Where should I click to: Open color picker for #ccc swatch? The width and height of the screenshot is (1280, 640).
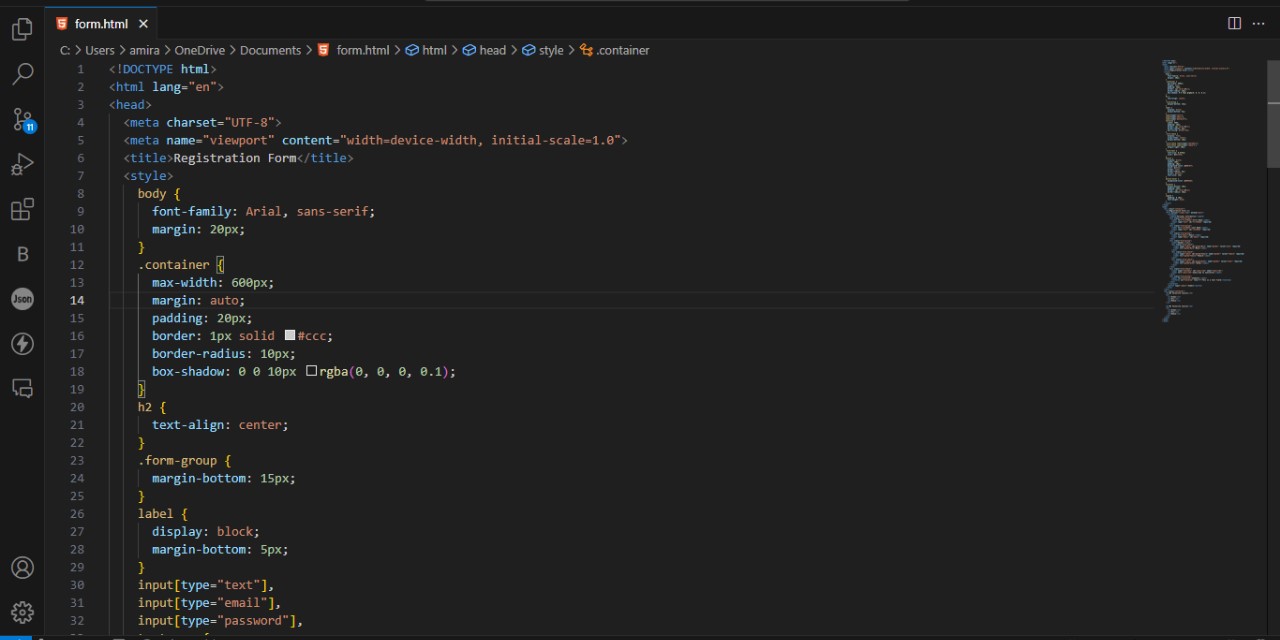290,336
